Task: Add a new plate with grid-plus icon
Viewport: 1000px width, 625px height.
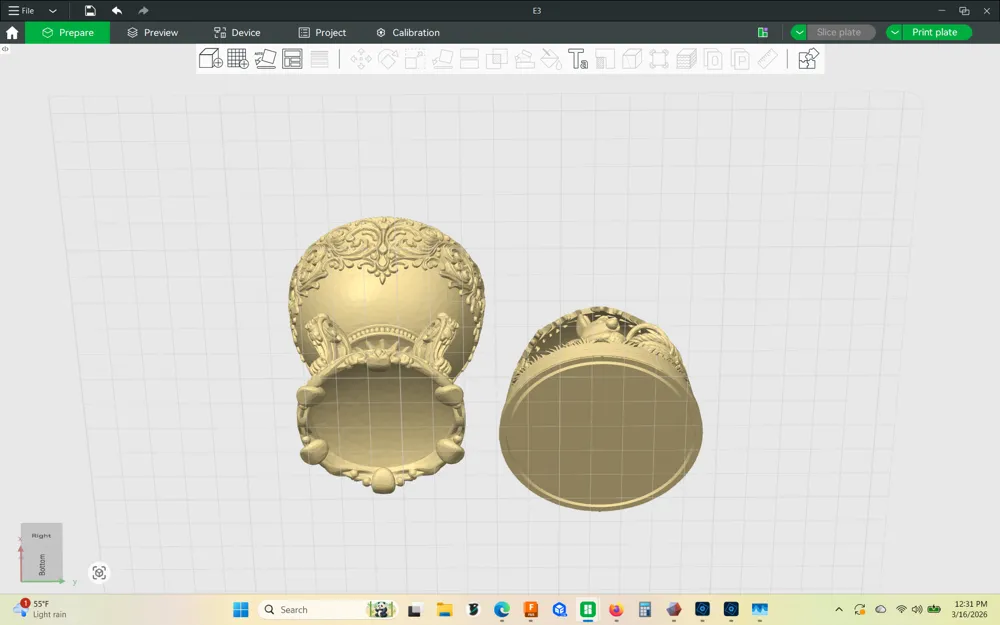Action: tap(238, 59)
